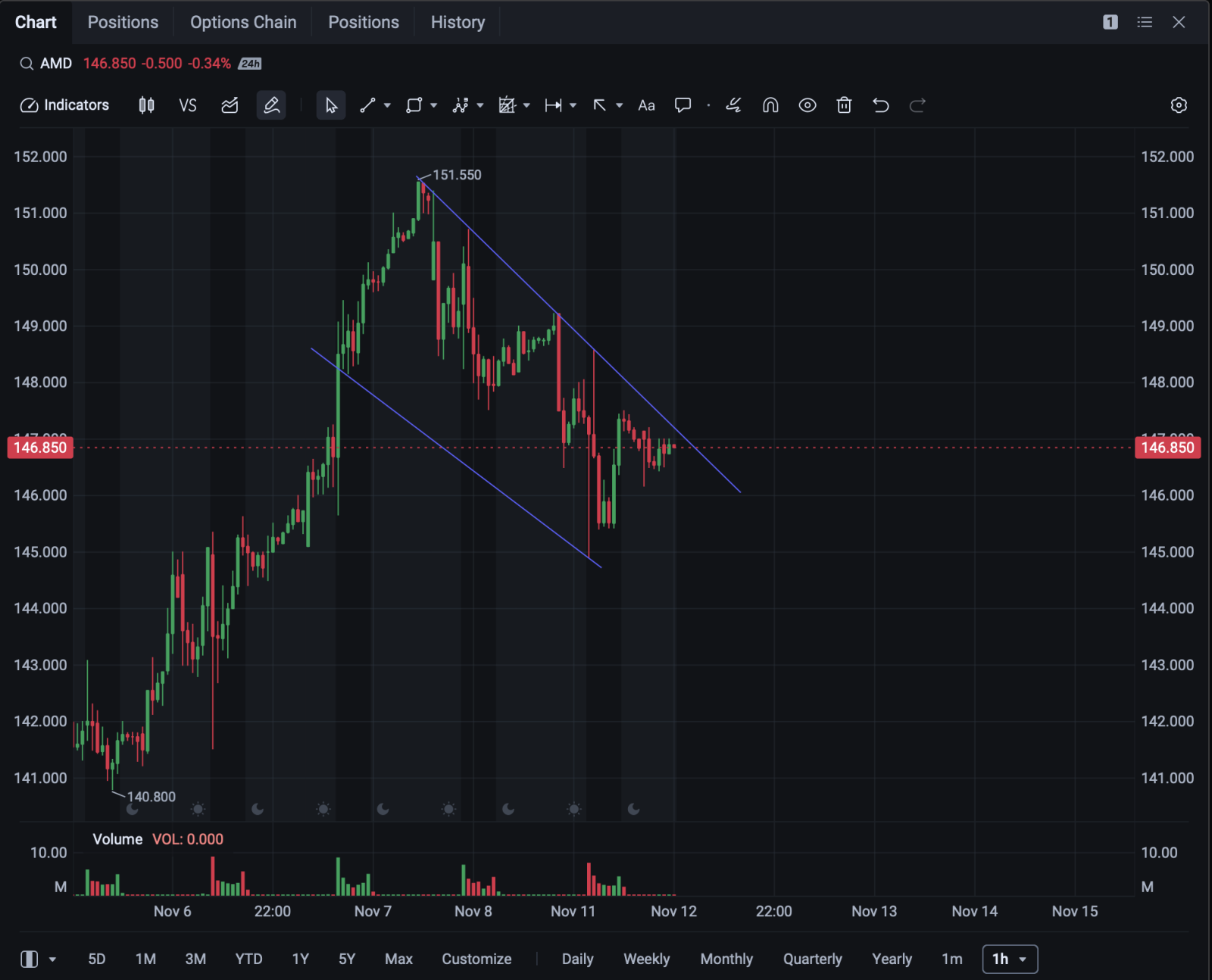Screen dimensions: 1212x980
Task: Delete drawings with the trash icon
Action: point(844,105)
